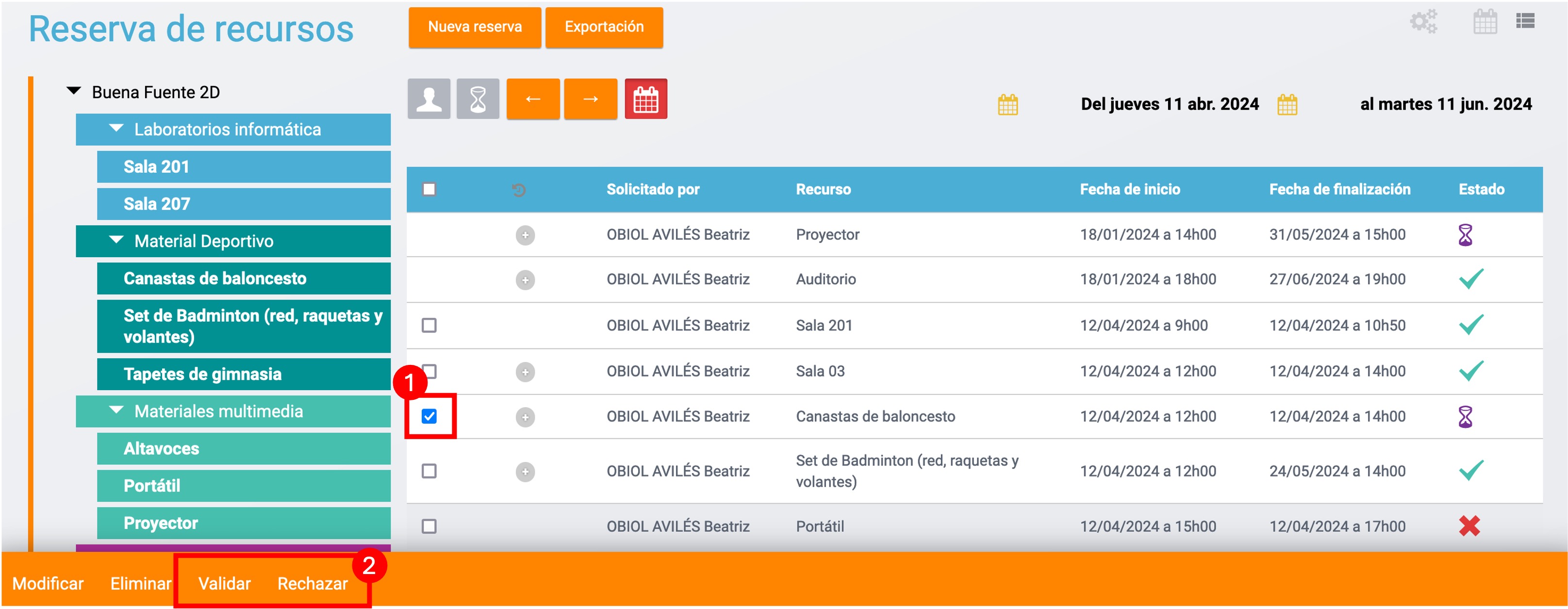Click Rechazar in the bottom bar
This screenshot has width=1568, height=609.
coord(312,583)
